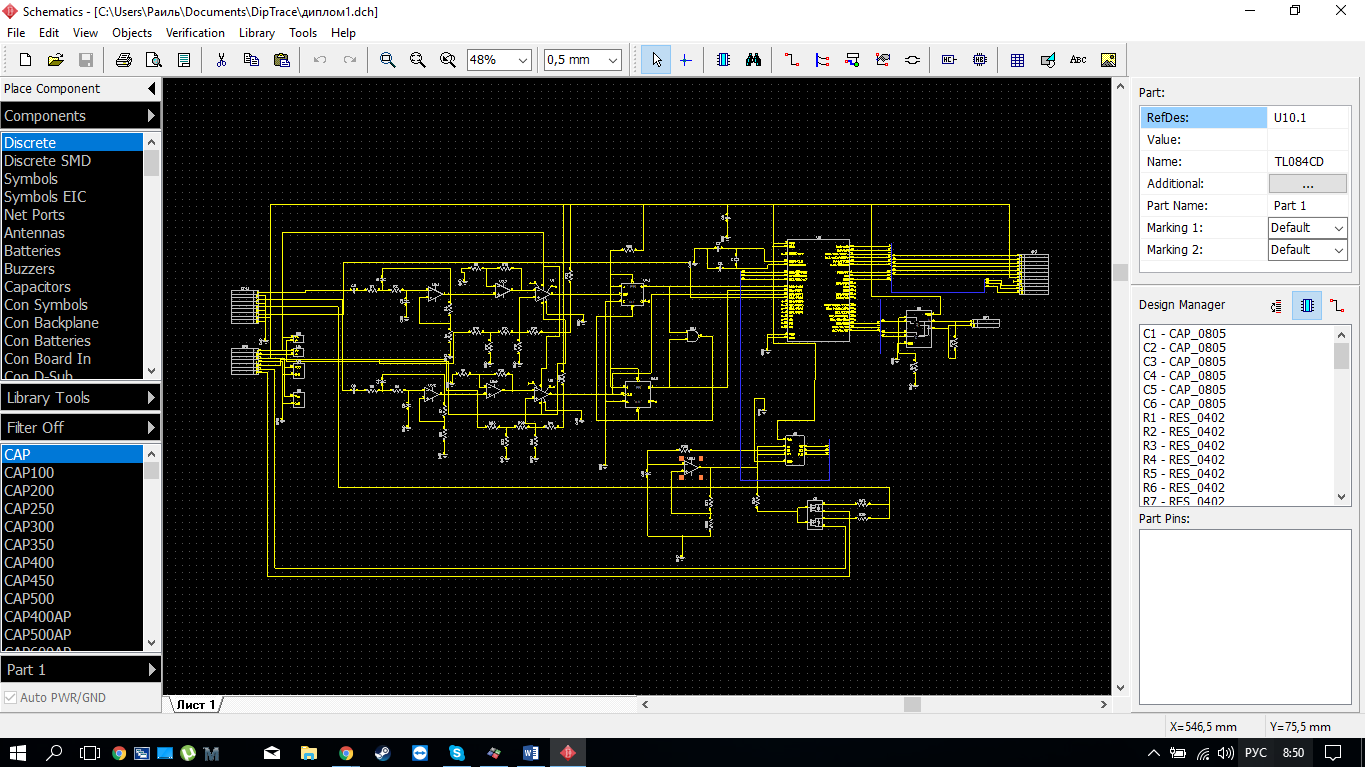Viewport: 1365px width, 767px height.
Task: Select the place table tool
Action: click(x=1017, y=60)
